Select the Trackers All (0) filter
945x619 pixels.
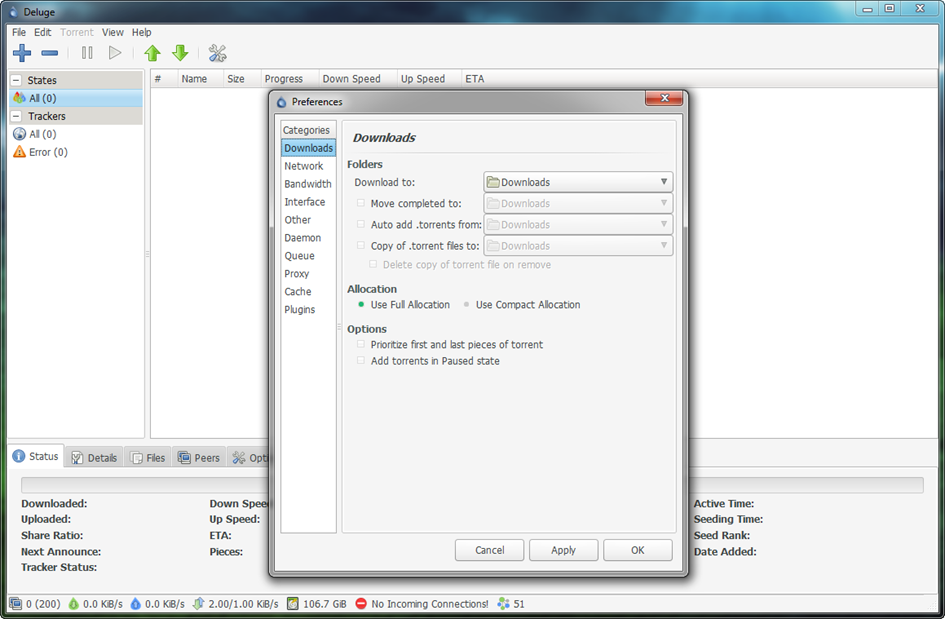[76, 134]
